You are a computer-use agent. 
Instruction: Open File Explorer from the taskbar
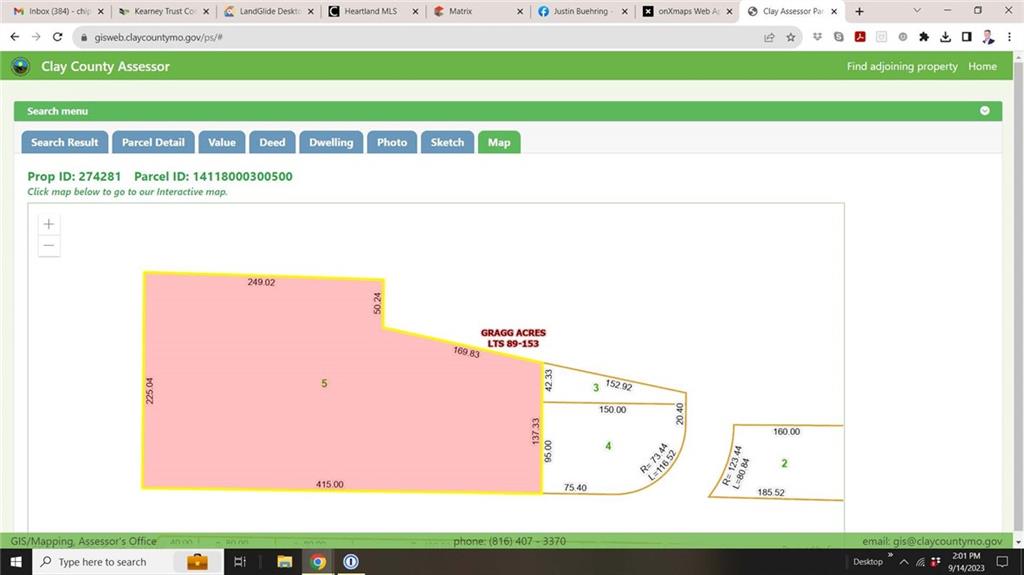coord(284,562)
